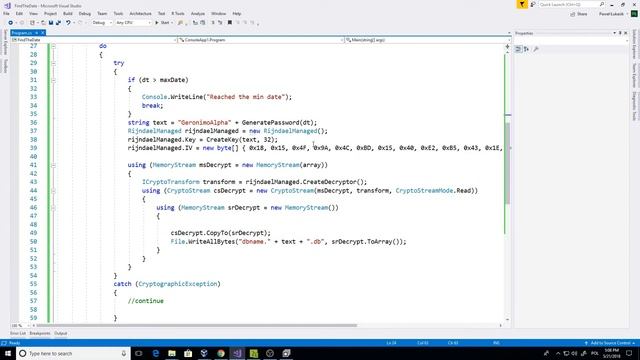Collapse the using block at line 41

tap(53, 165)
